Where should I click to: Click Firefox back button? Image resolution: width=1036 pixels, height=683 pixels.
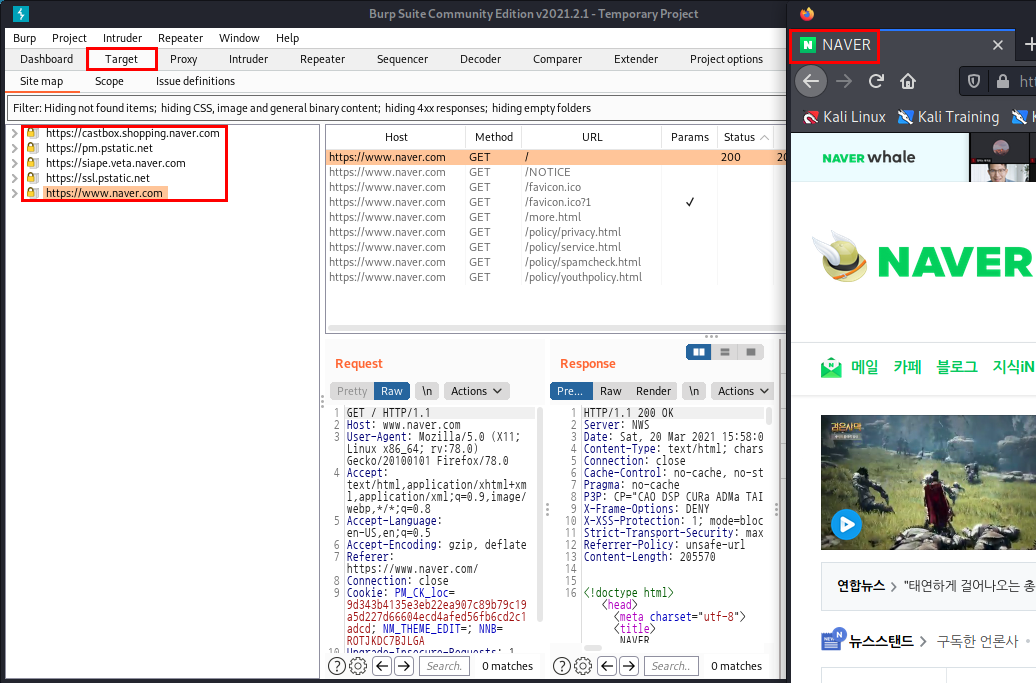pyautogui.click(x=811, y=81)
